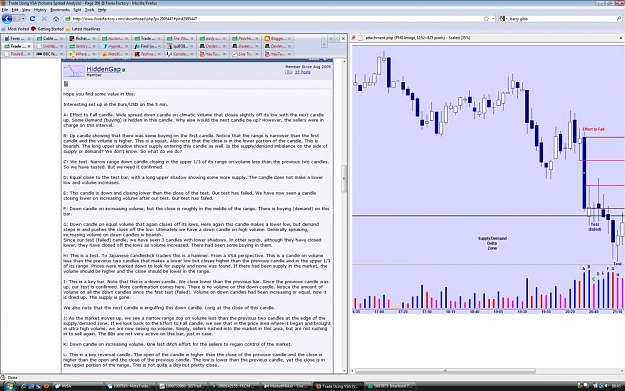Switch to the 'Blogge...' tab
625x391 pixels.
pos(278,39)
